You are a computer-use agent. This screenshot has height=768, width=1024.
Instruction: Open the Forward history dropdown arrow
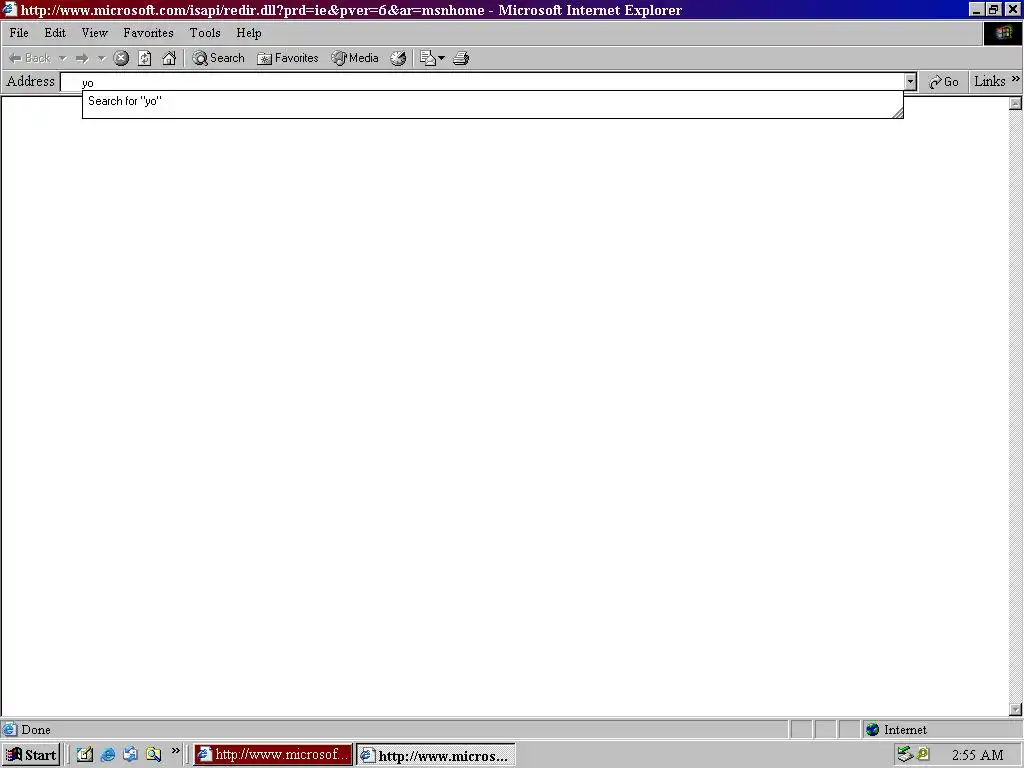102,58
